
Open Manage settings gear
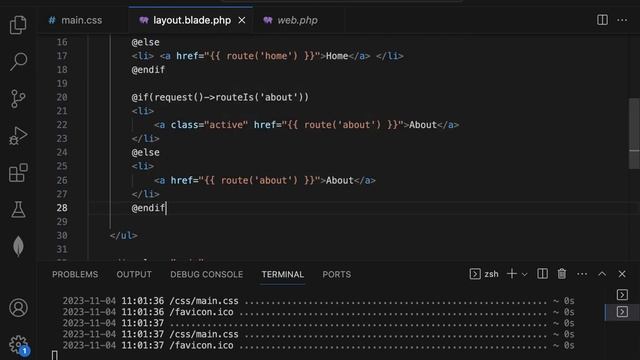[x=18, y=345]
